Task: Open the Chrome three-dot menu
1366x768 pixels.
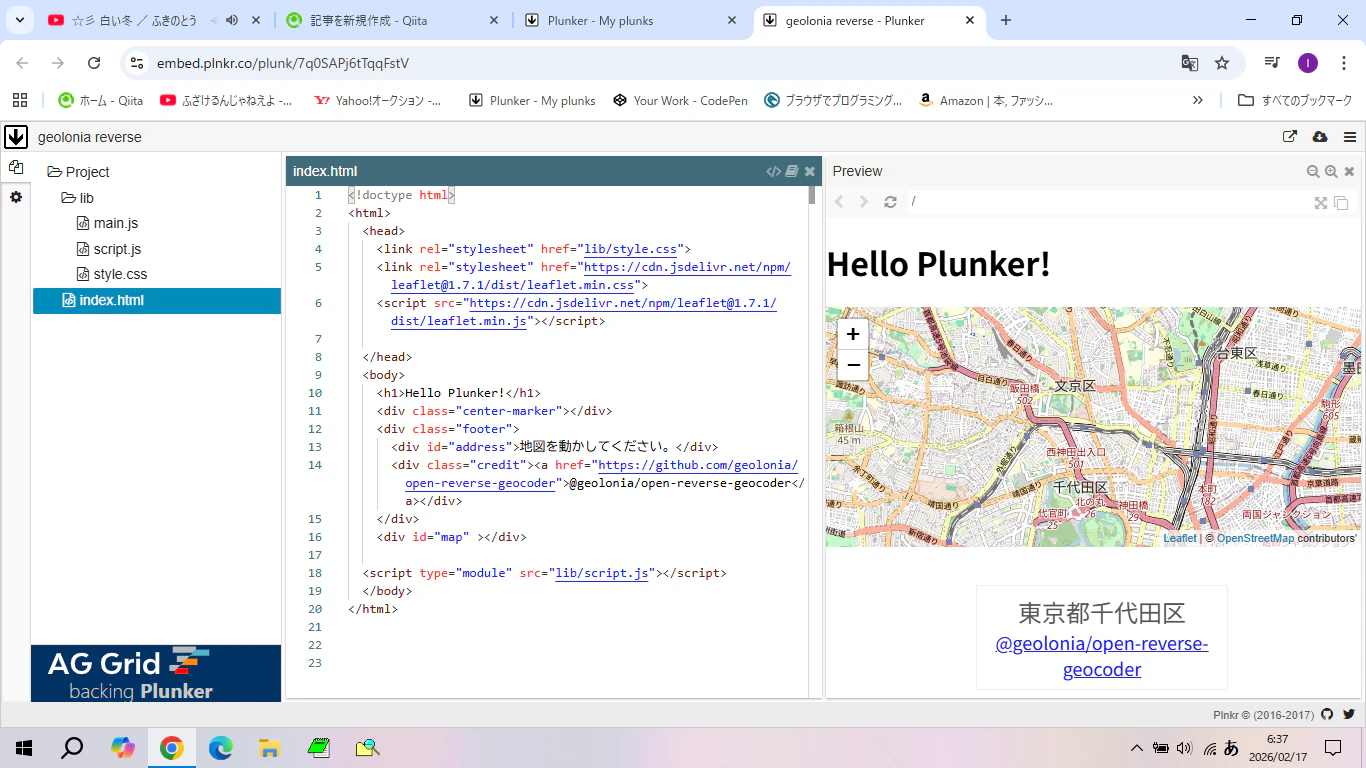Action: pos(1344,63)
